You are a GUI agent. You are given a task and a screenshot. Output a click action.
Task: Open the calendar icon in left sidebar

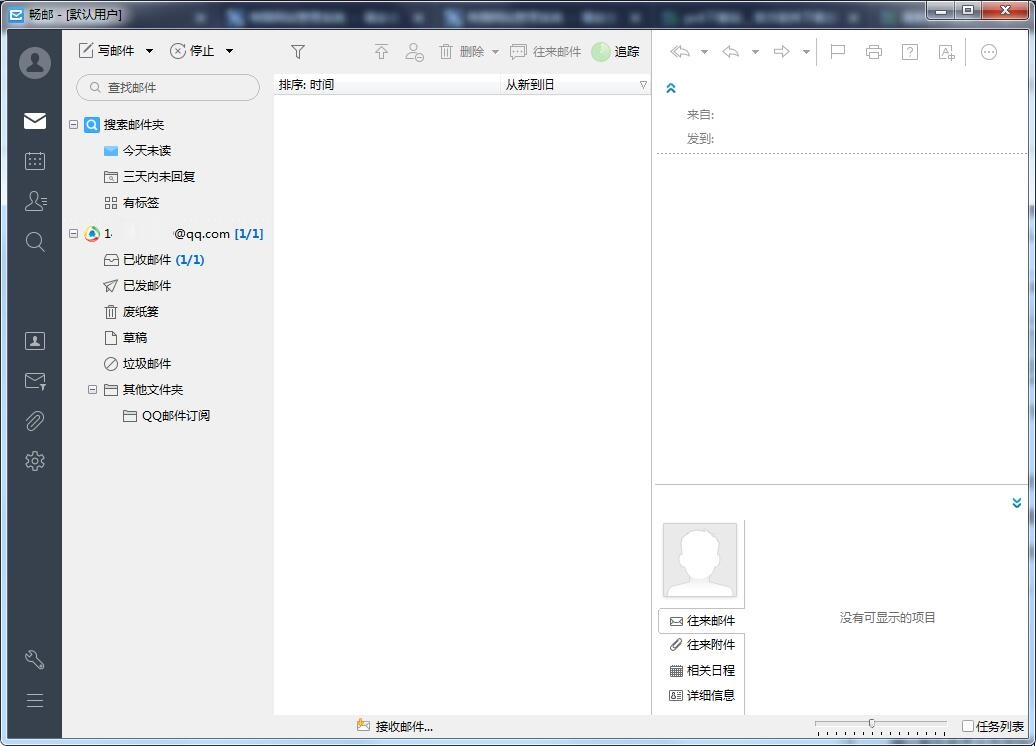tap(34, 161)
